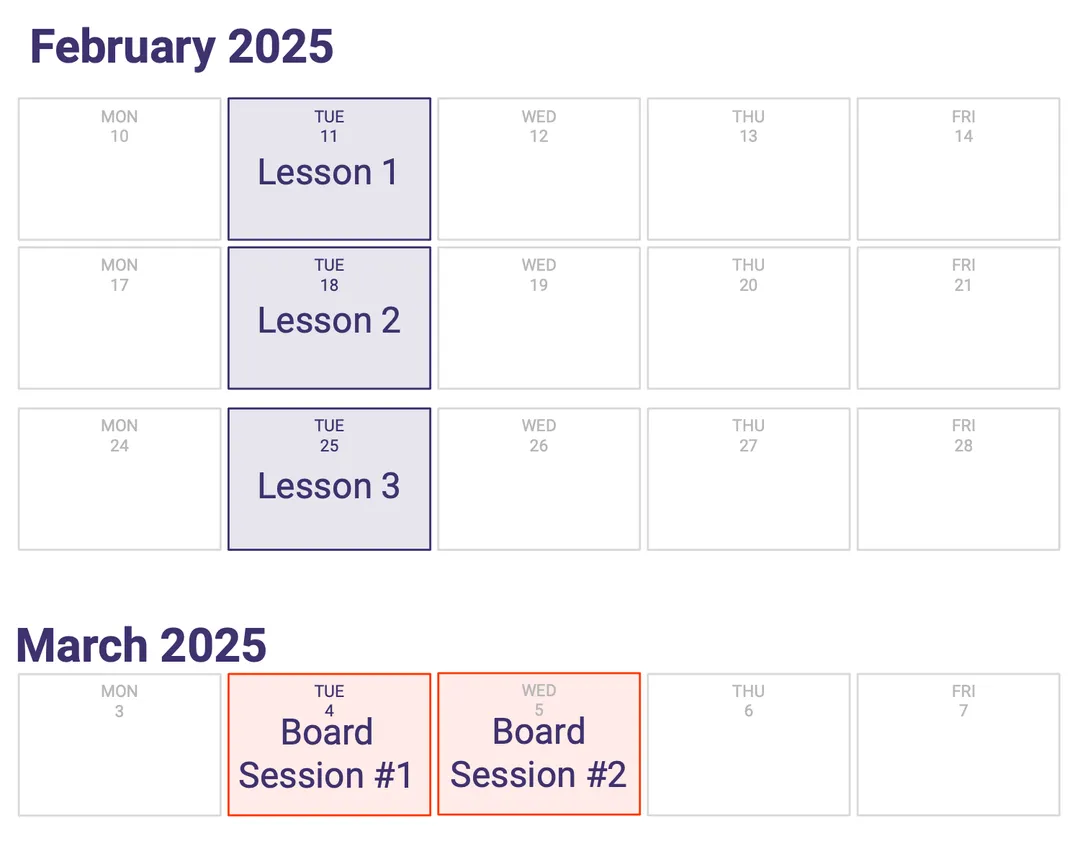The height and width of the screenshot is (841, 1080).
Task: Choose Friday February 21 cell
Action: point(958,318)
